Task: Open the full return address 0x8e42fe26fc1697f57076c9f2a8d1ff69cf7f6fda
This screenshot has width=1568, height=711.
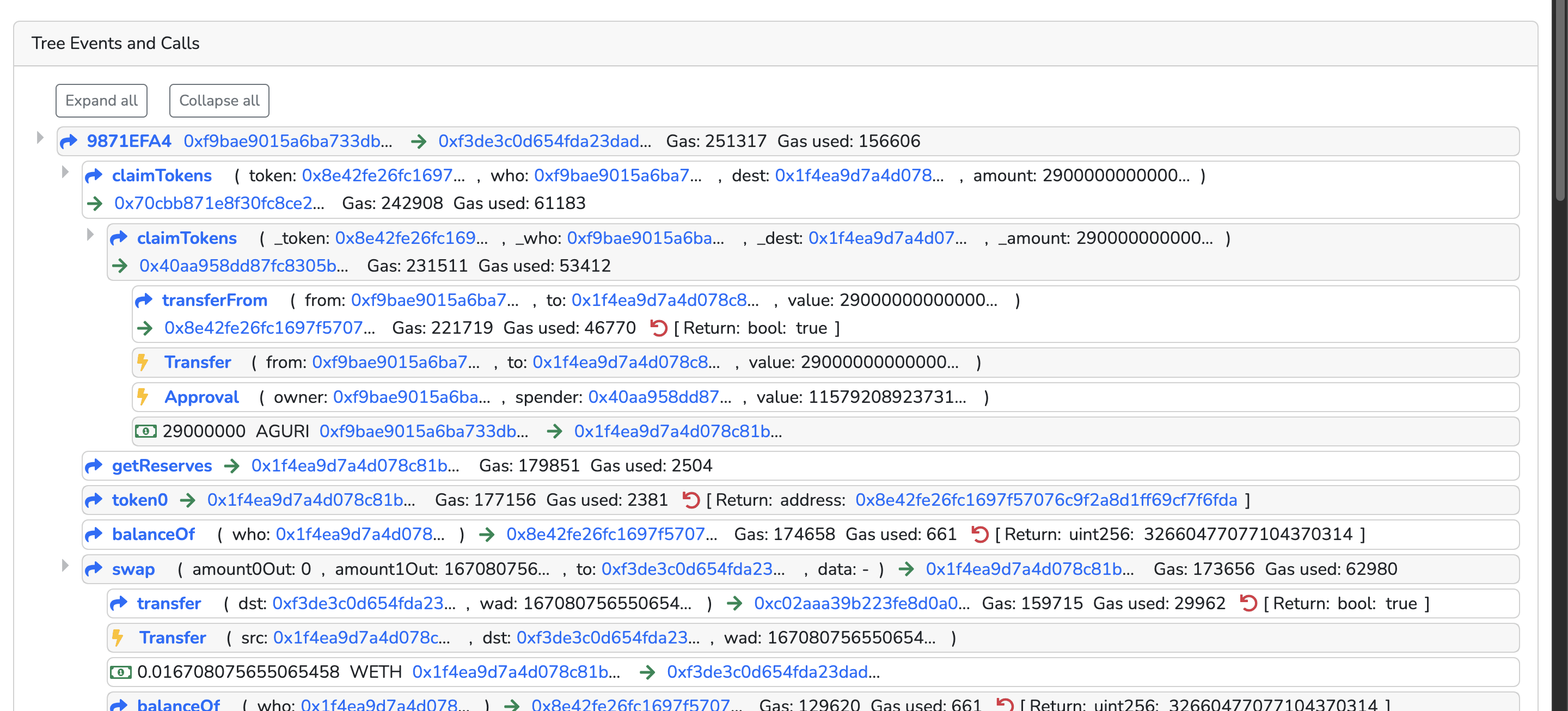Action: (1046, 500)
